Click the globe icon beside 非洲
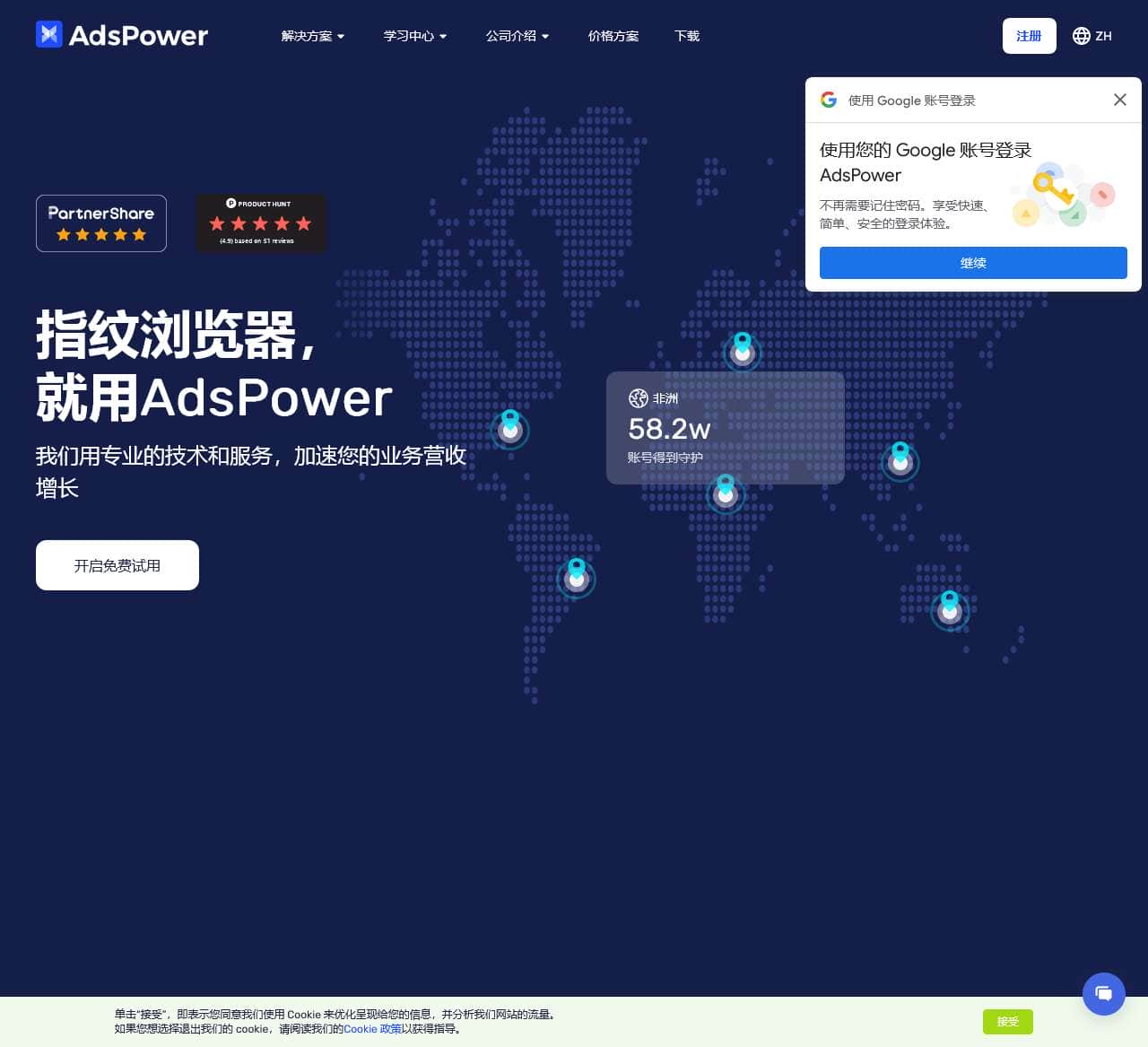Image resolution: width=1148 pixels, height=1047 pixels. click(638, 398)
